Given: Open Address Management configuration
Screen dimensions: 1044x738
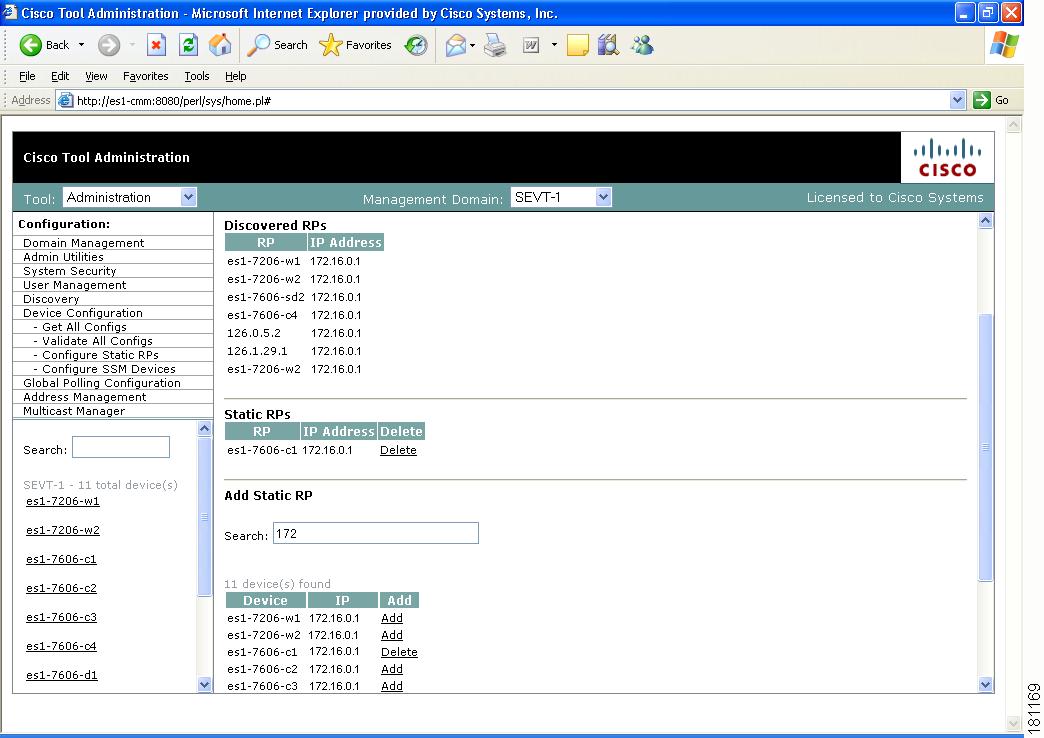Looking at the screenshot, I should click(85, 397).
